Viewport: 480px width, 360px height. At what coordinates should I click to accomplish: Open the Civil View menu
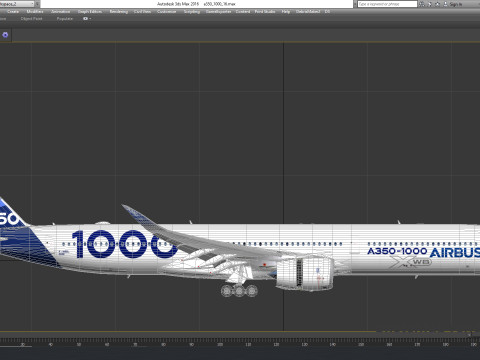click(142, 12)
